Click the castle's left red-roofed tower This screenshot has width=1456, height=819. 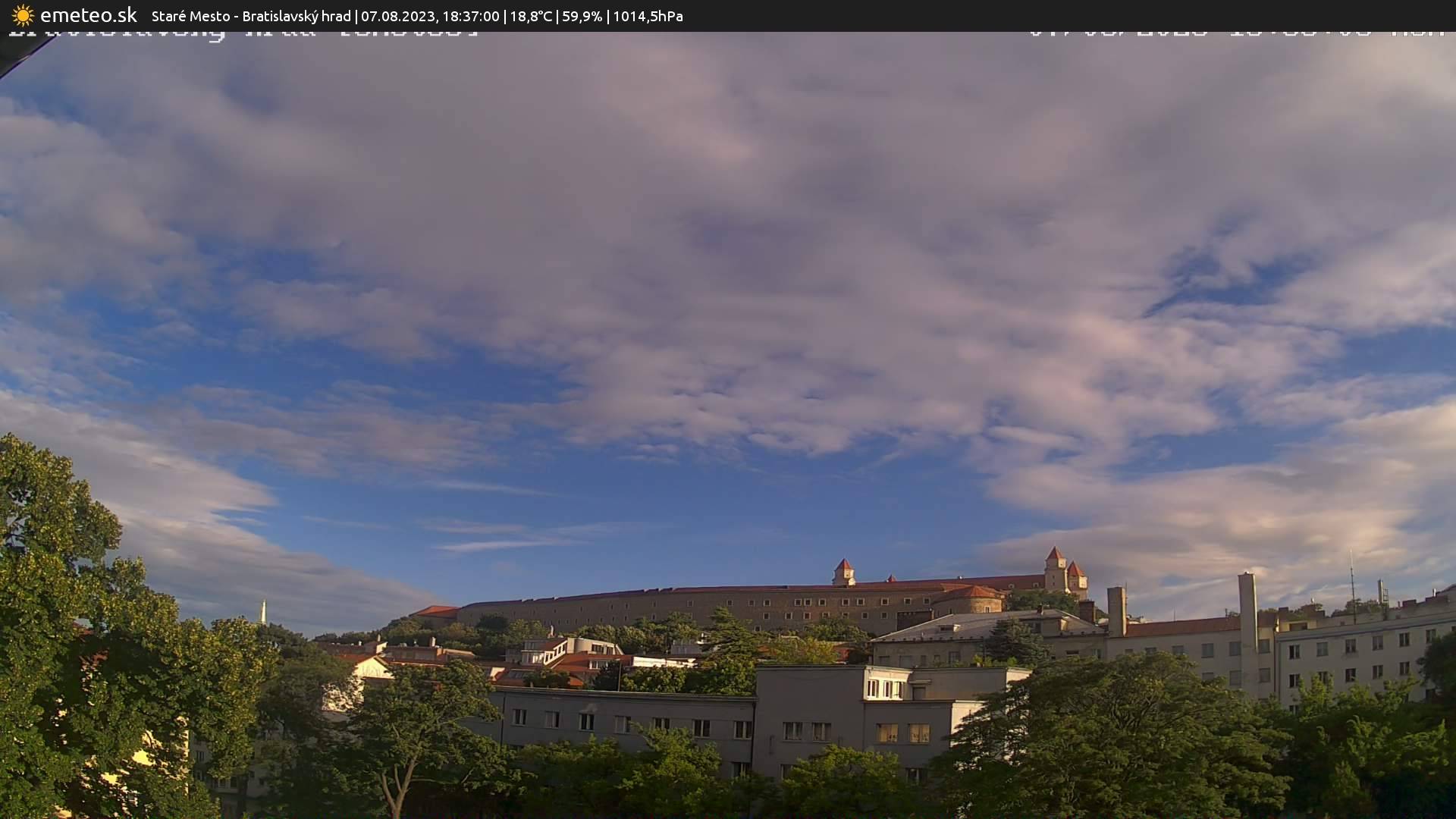(843, 572)
